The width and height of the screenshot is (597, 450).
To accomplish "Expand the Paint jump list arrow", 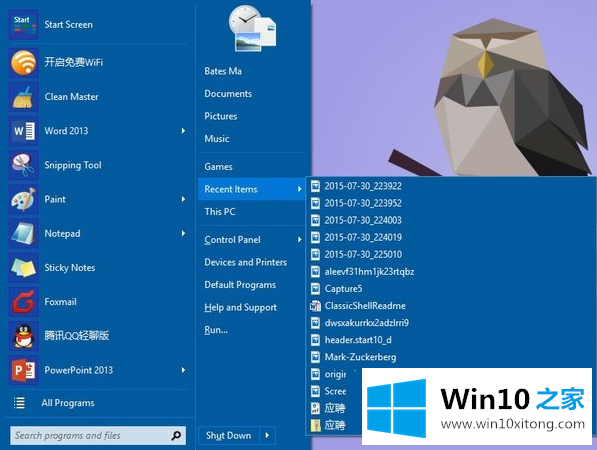I will [184, 199].
